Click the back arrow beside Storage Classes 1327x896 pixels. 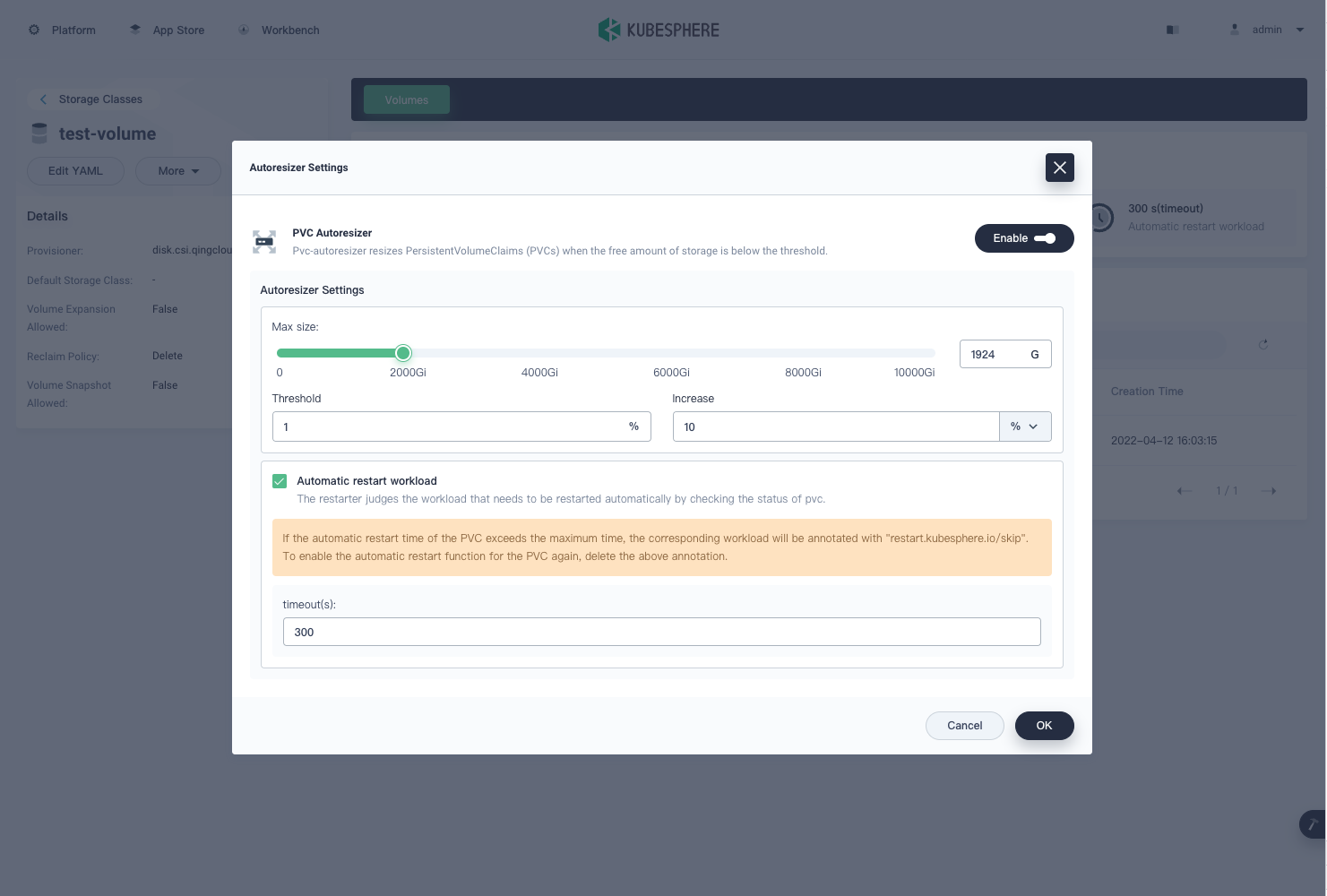[43, 99]
